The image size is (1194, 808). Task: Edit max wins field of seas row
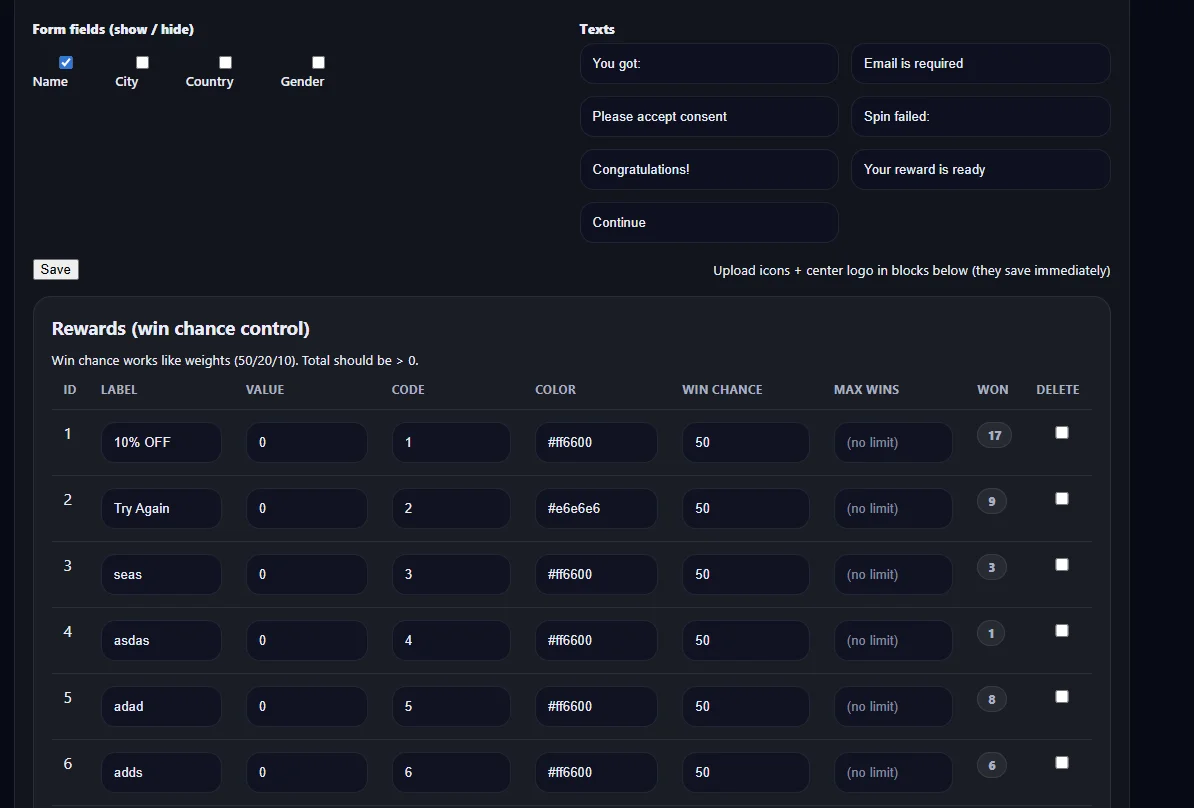(x=893, y=574)
